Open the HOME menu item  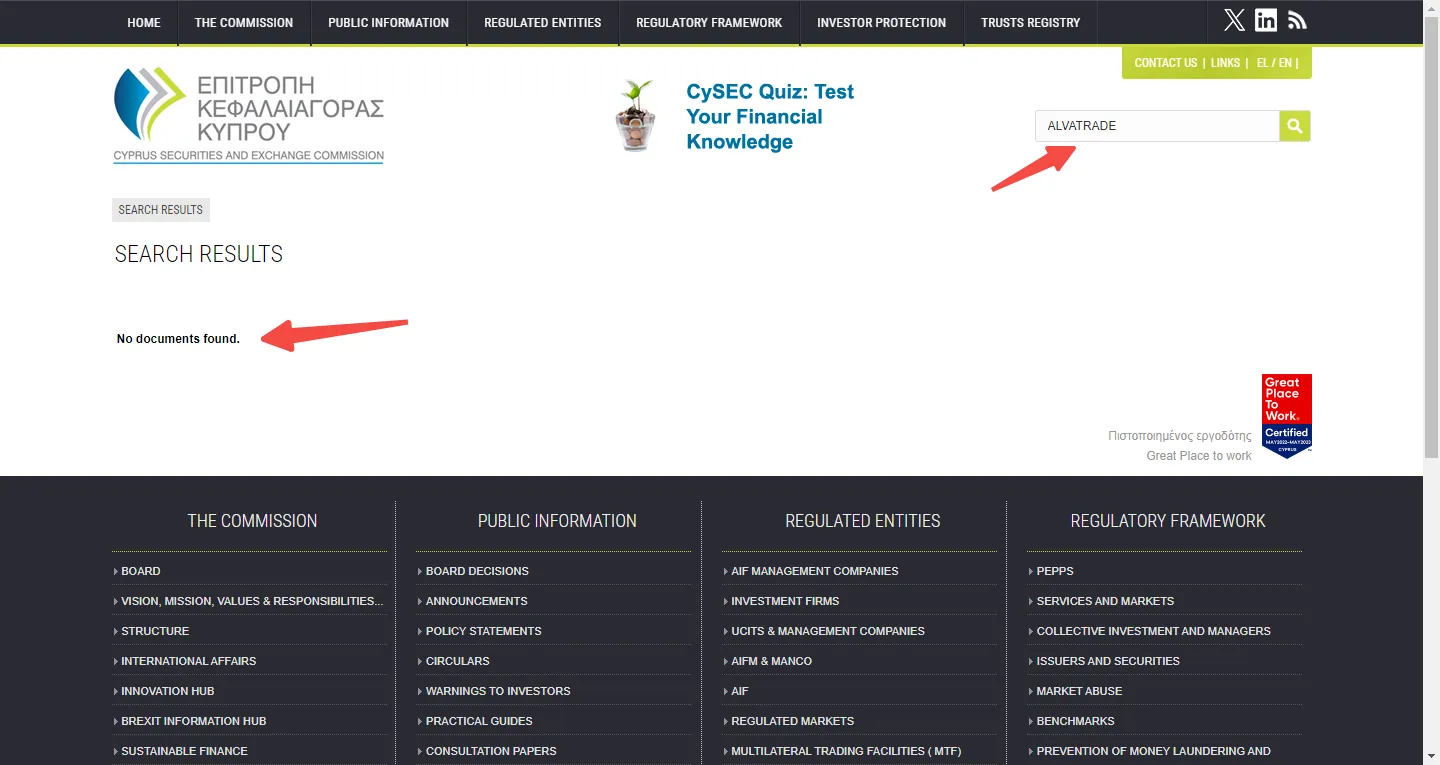click(144, 23)
